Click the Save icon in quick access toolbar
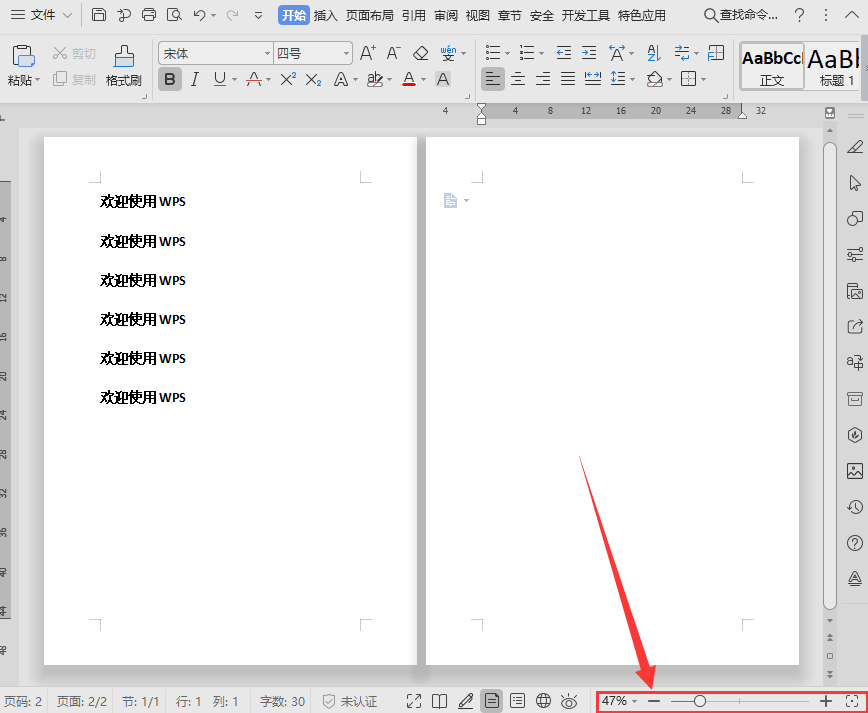This screenshot has width=868, height=713. pyautogui.click(x=99, y=15)
